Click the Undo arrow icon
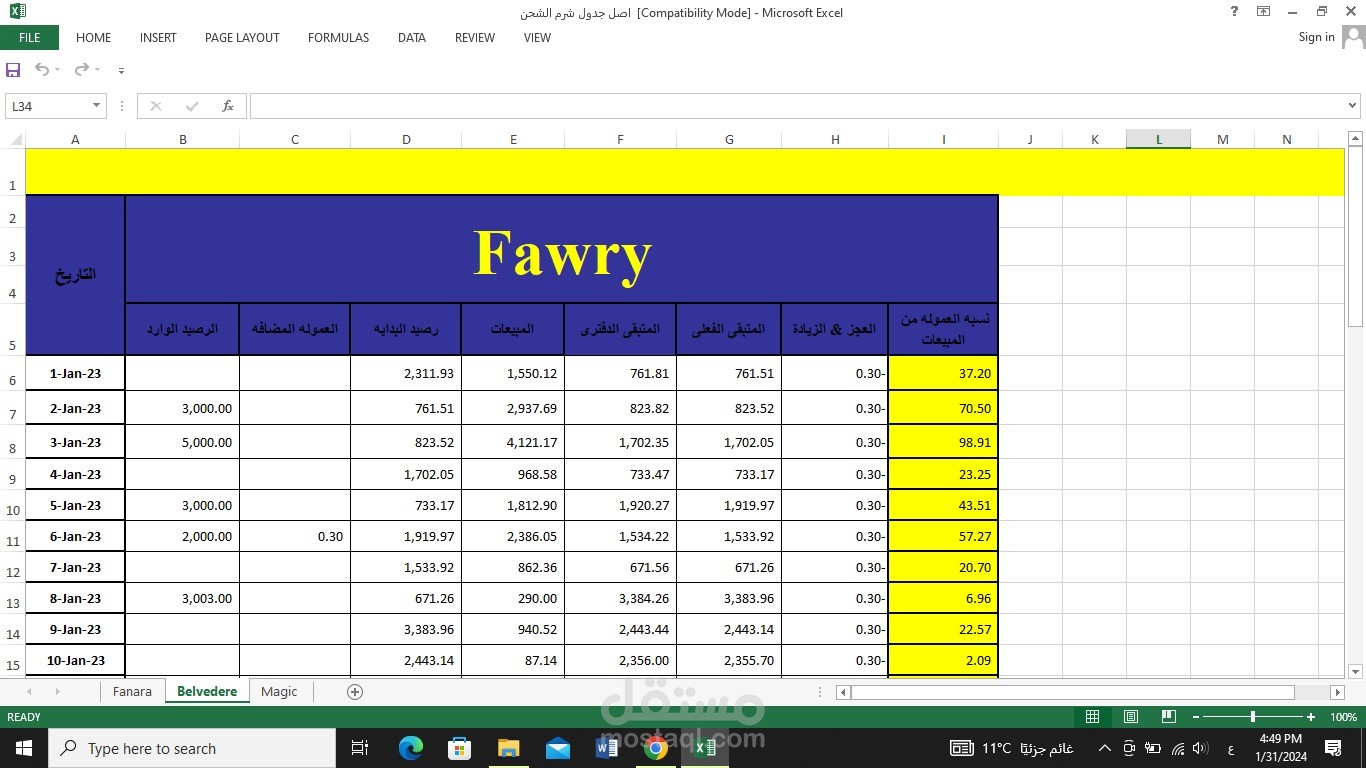The width and height of the screenshot is (1366, 768). click(x=42, y=70)
